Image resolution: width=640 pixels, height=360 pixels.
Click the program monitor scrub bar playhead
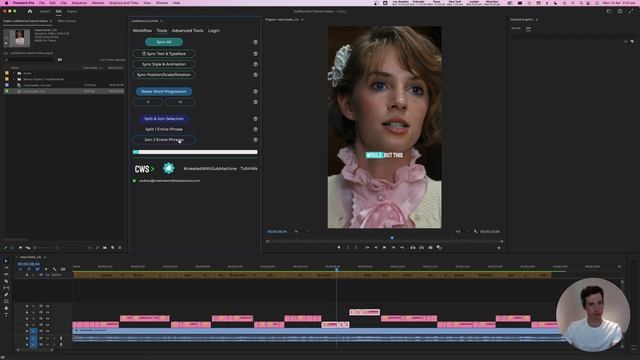pyautogui.click(x=392, y=238)
